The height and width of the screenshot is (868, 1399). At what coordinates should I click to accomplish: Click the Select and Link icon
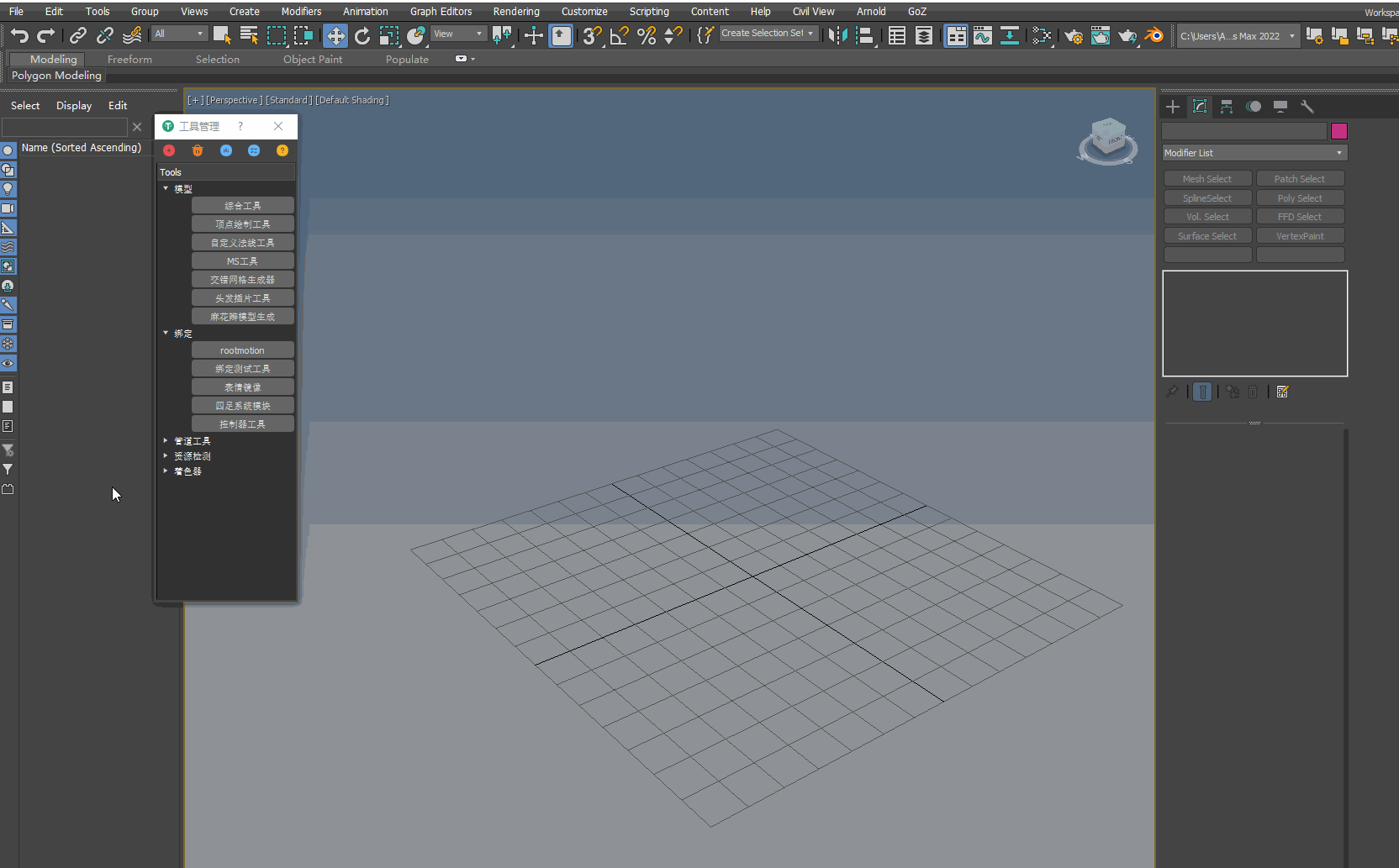pyautogui.click(x=78, y=35)
